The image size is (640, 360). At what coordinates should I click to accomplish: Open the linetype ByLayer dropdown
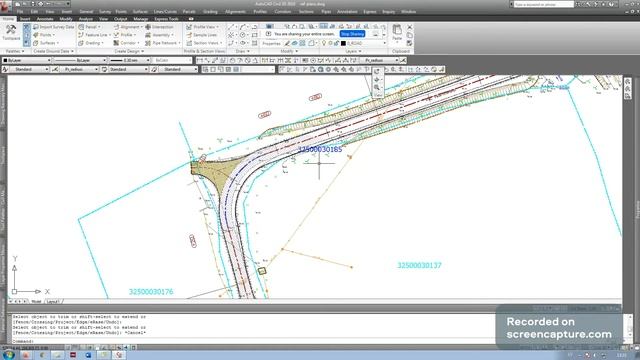click(80, 60)
